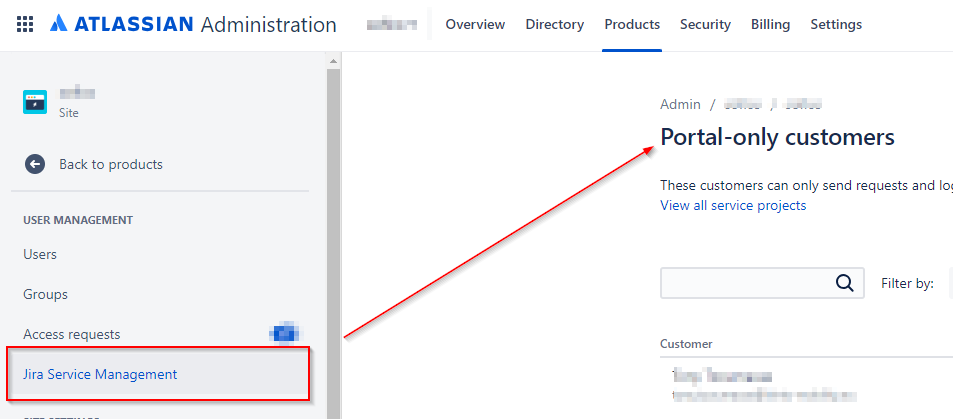
Task: Open the Billing tab
Action: (770, 24)
